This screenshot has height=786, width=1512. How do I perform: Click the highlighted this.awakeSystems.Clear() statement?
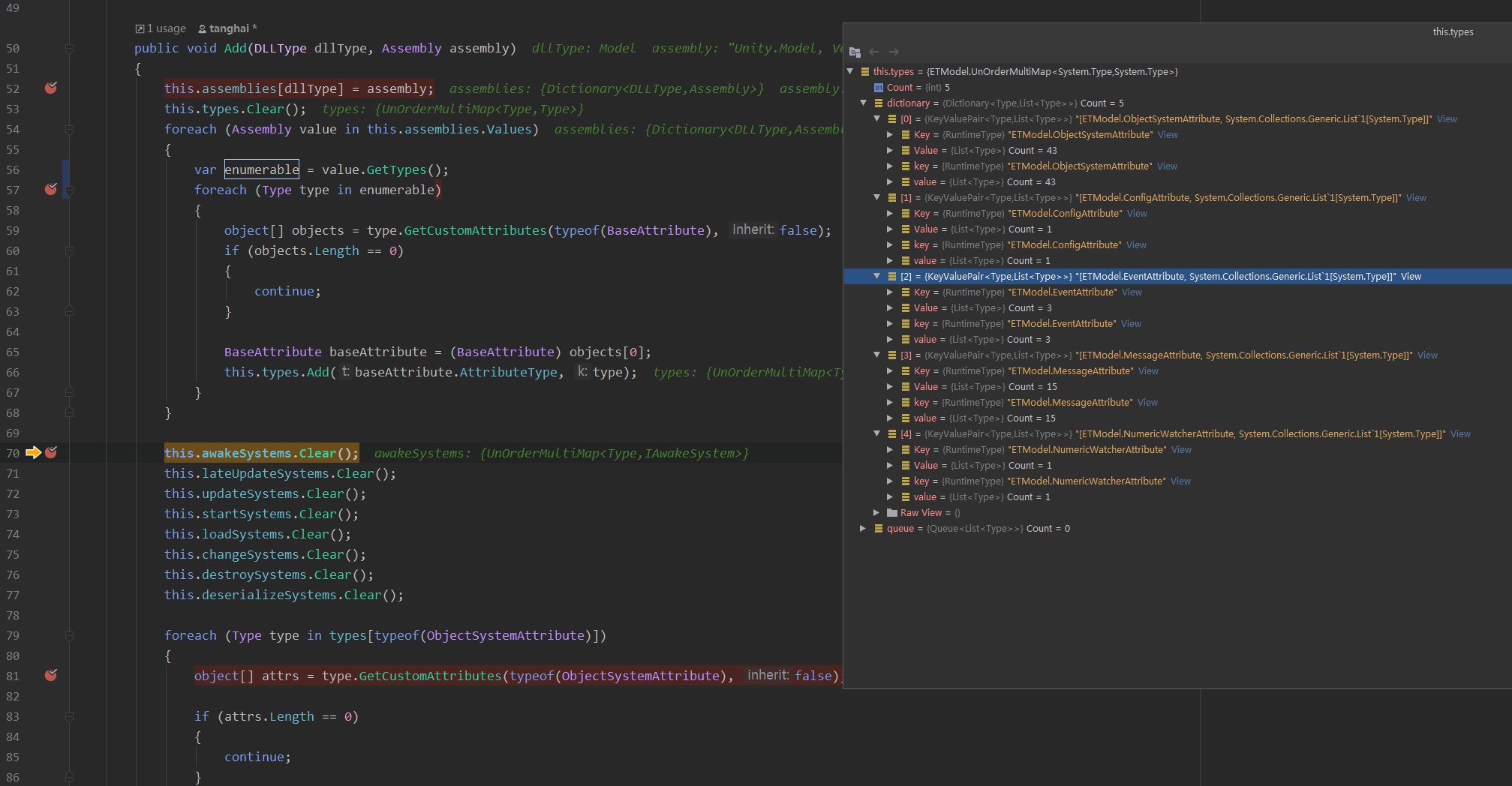click(261, 453)
